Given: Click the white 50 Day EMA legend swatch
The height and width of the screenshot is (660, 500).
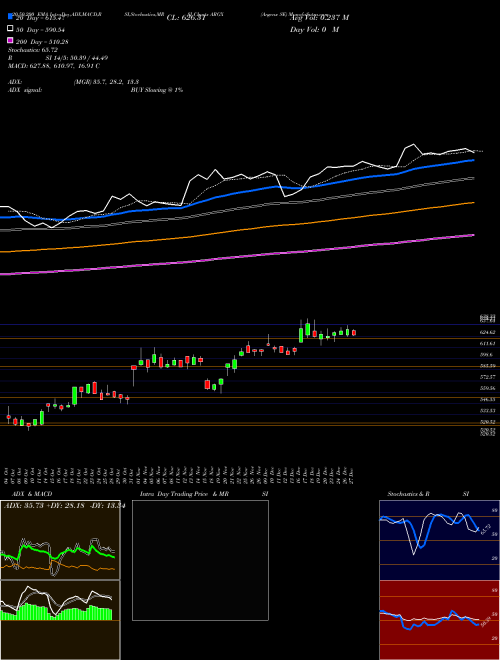Looking at the screenshot, I should (x=11, y=29).
